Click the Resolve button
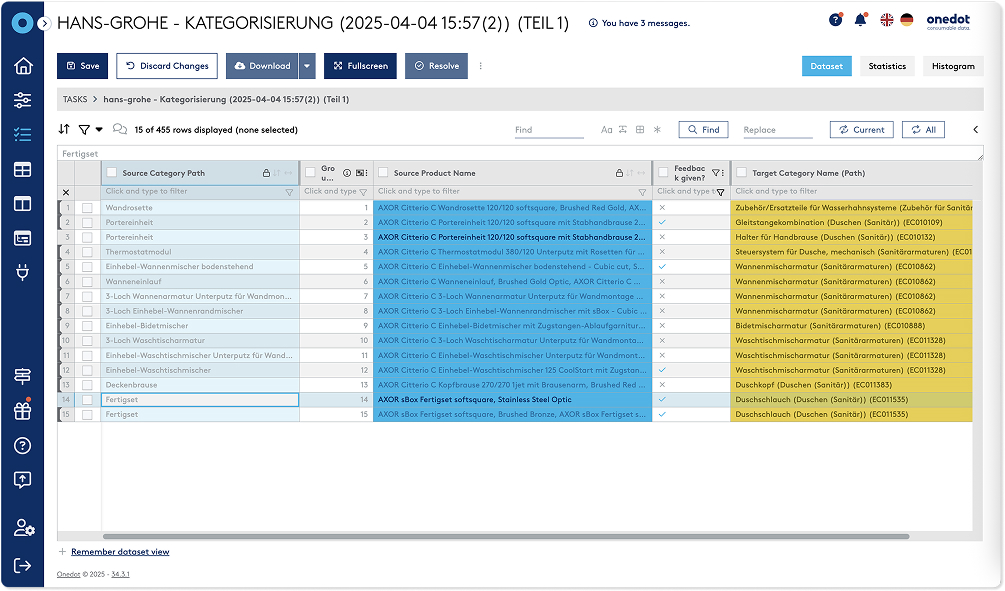 (436, 66)
